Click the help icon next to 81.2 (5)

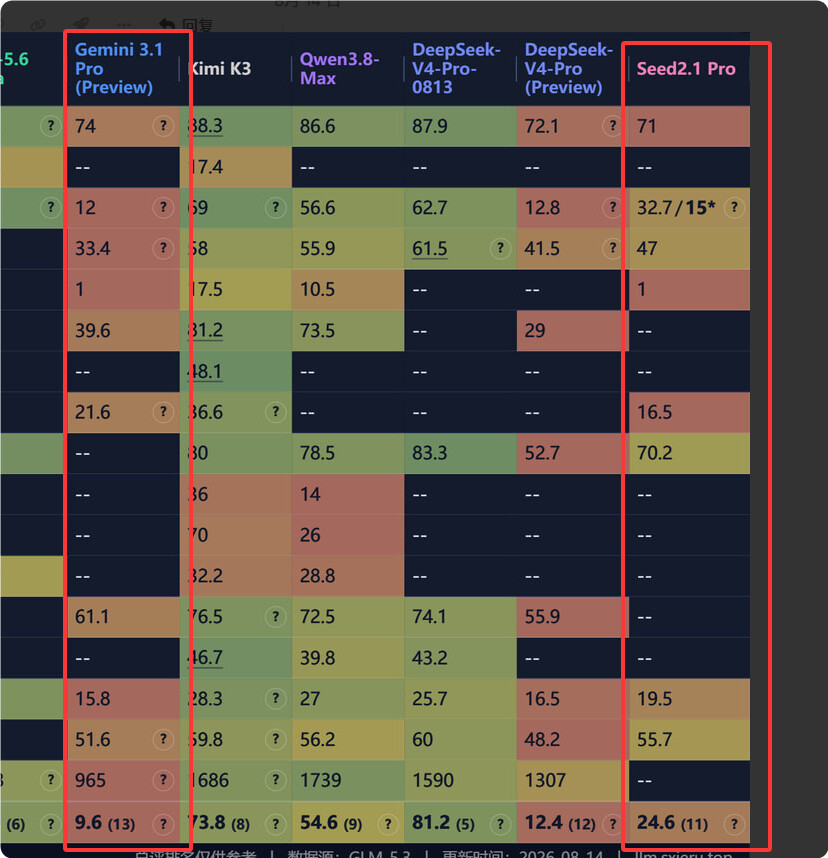coord(500,824)
